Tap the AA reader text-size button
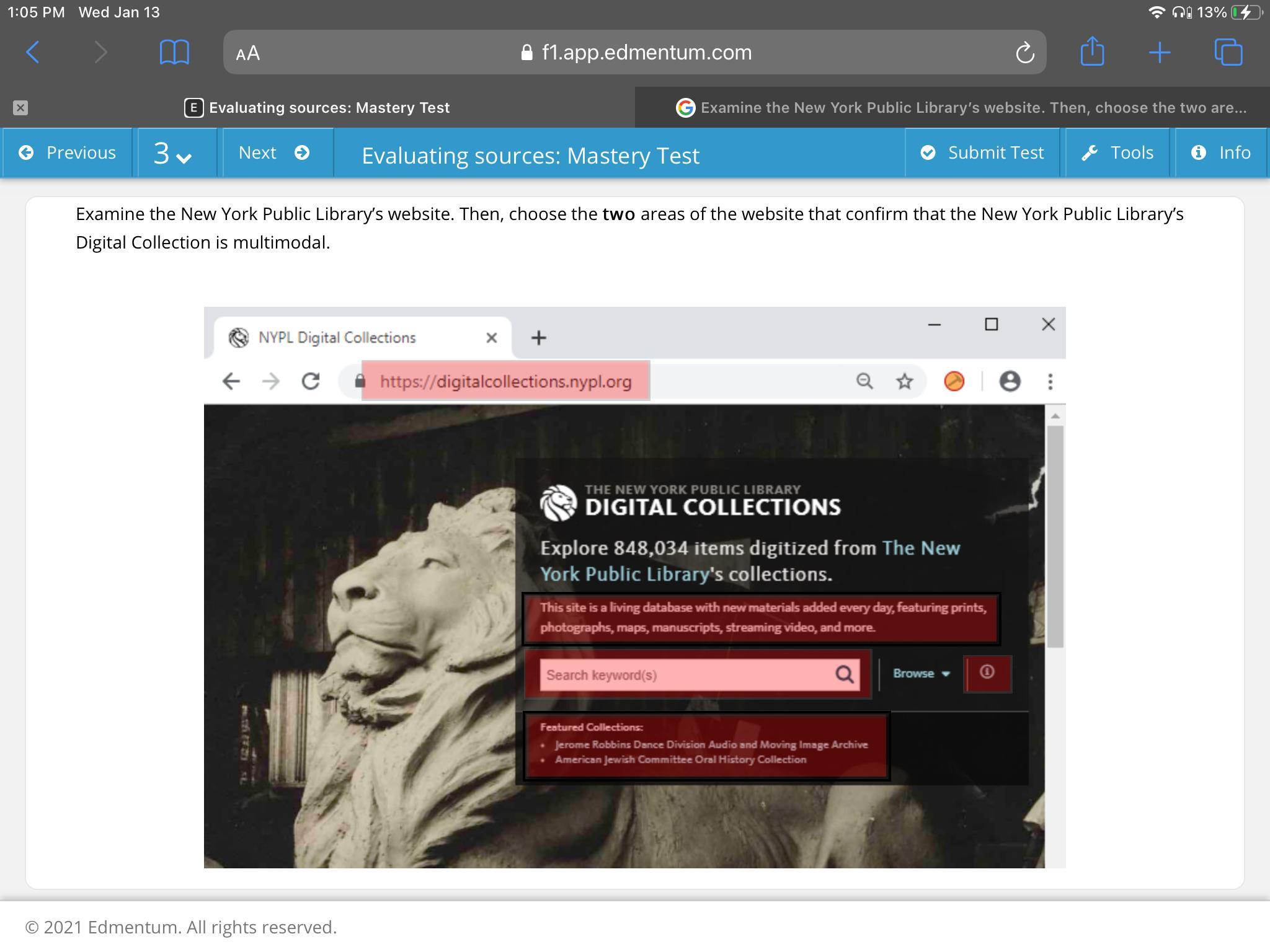The height and width of the screenshot is (952, 1270). click(x=248, y=53)
